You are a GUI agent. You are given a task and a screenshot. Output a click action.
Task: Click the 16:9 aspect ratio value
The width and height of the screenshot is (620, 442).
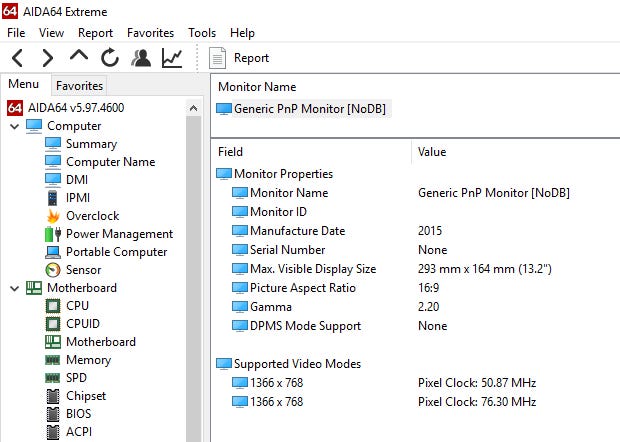[x=428, y=288]
